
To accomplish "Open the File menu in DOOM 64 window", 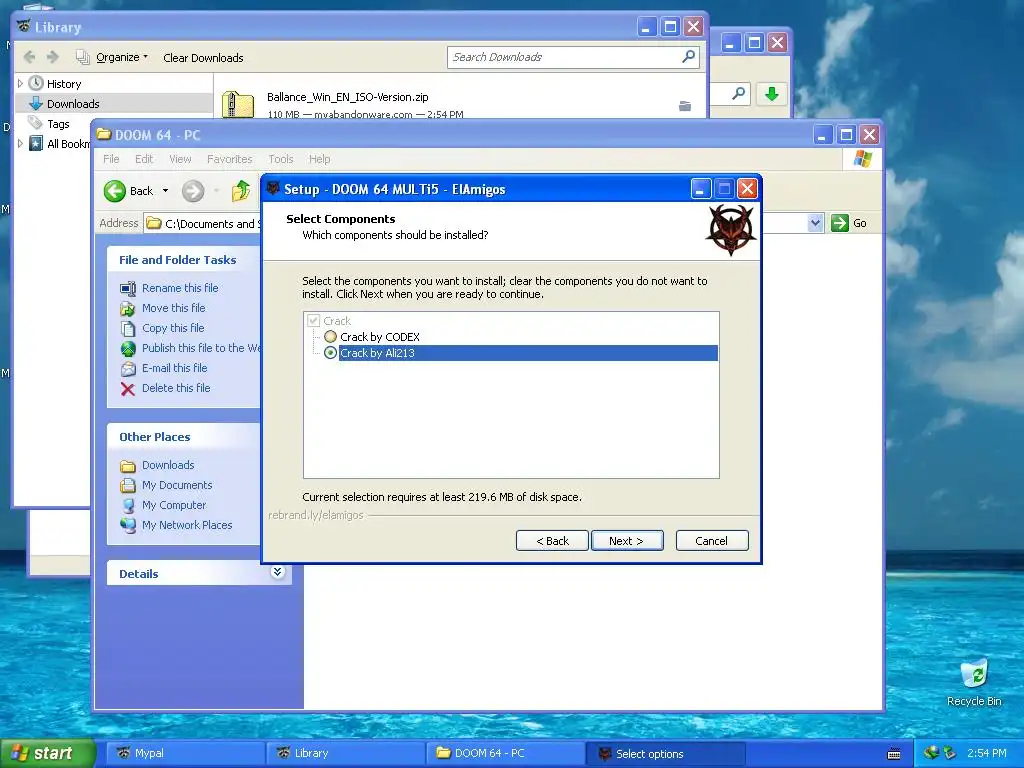I will (x=111, y=159).
